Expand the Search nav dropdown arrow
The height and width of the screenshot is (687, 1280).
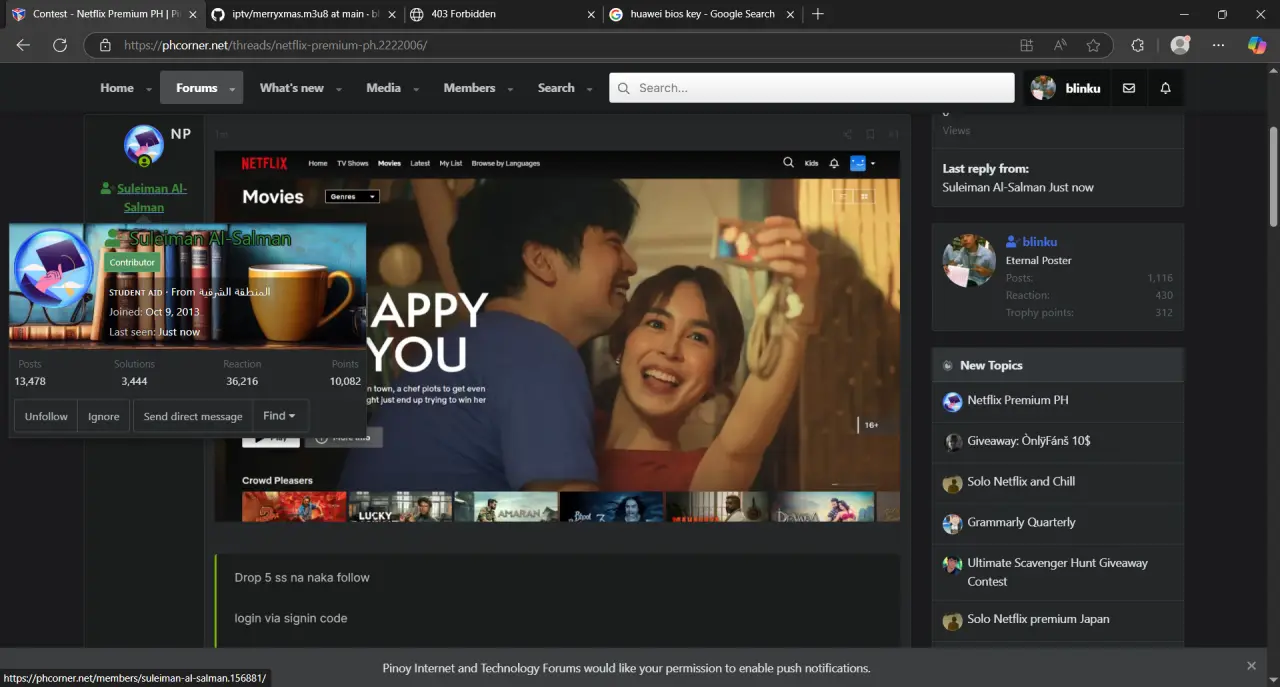(x=589, y=89)
